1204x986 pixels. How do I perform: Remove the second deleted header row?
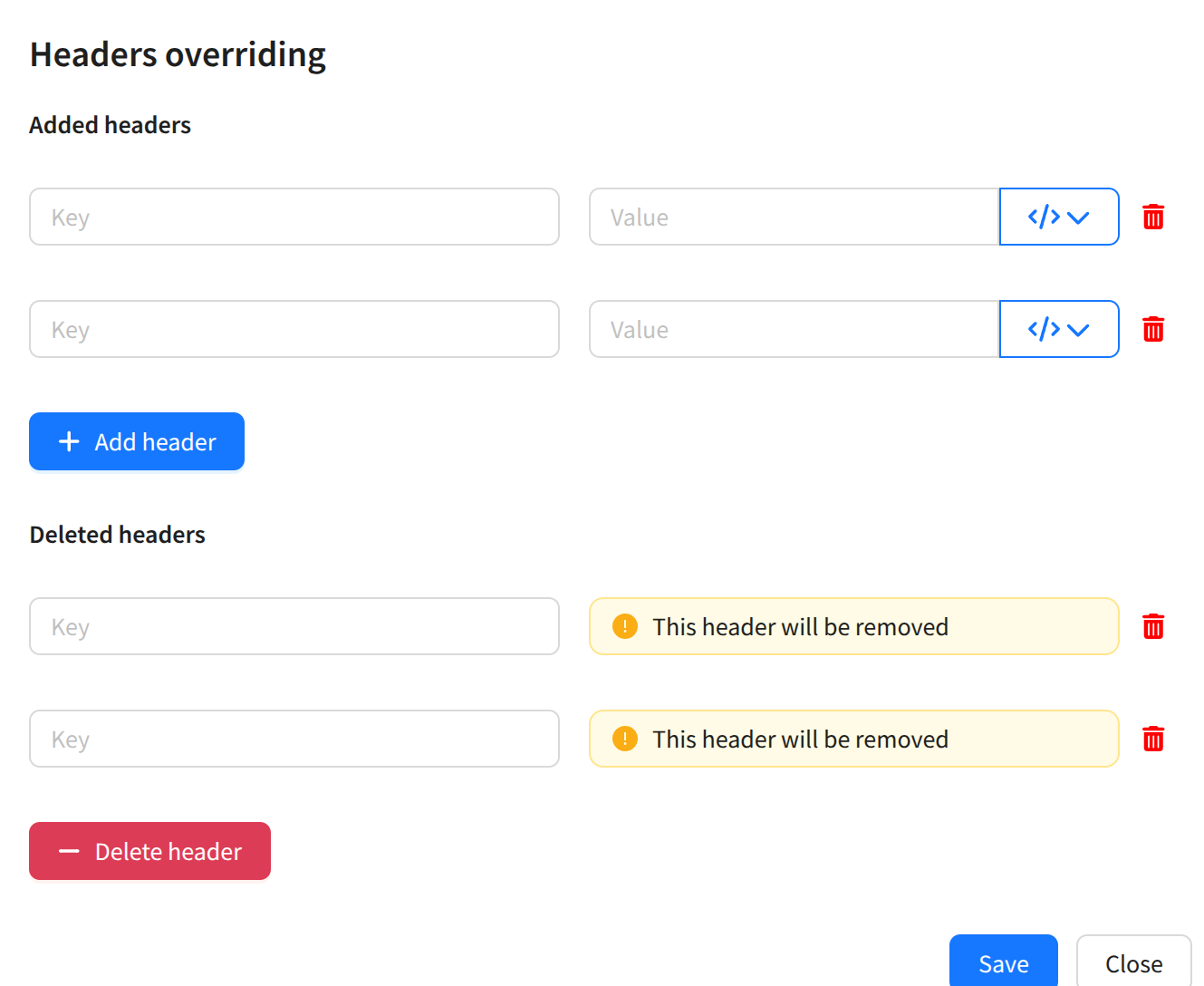[x=1153, y=739]
